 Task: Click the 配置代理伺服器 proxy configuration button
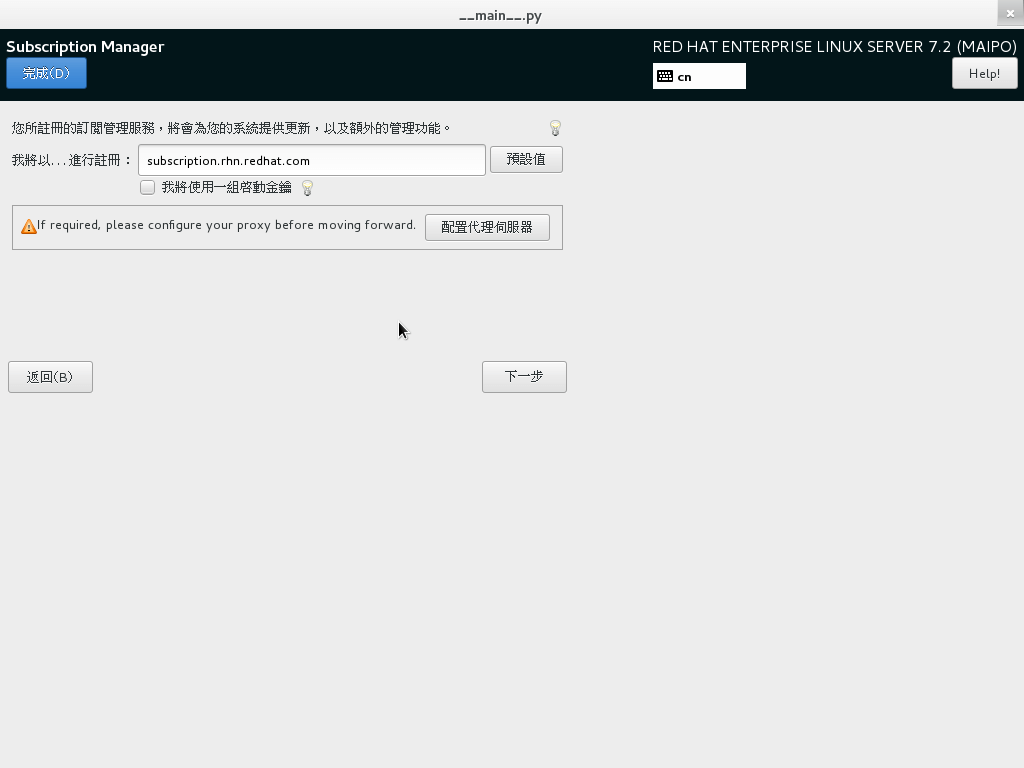pyautogui.click(x=487, y=227)
